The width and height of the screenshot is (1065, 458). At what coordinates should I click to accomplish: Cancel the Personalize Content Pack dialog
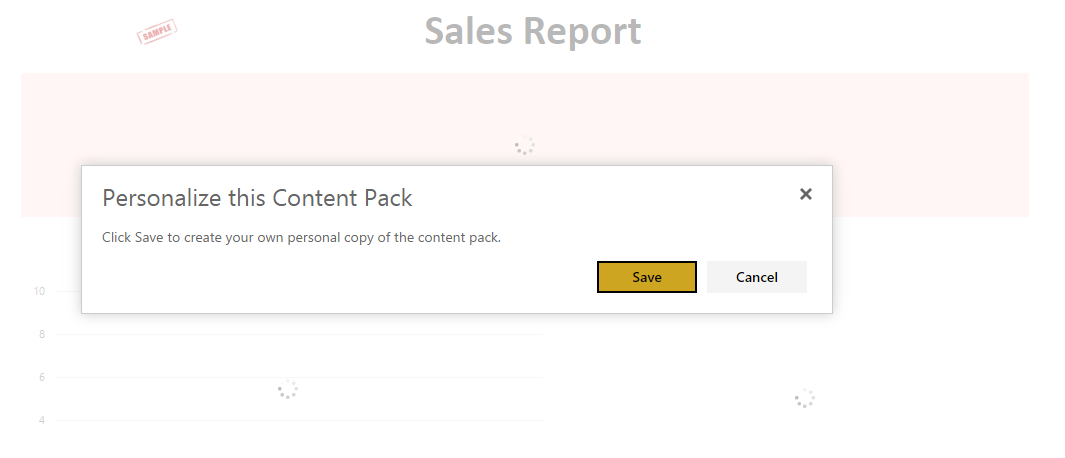[757, 277]
